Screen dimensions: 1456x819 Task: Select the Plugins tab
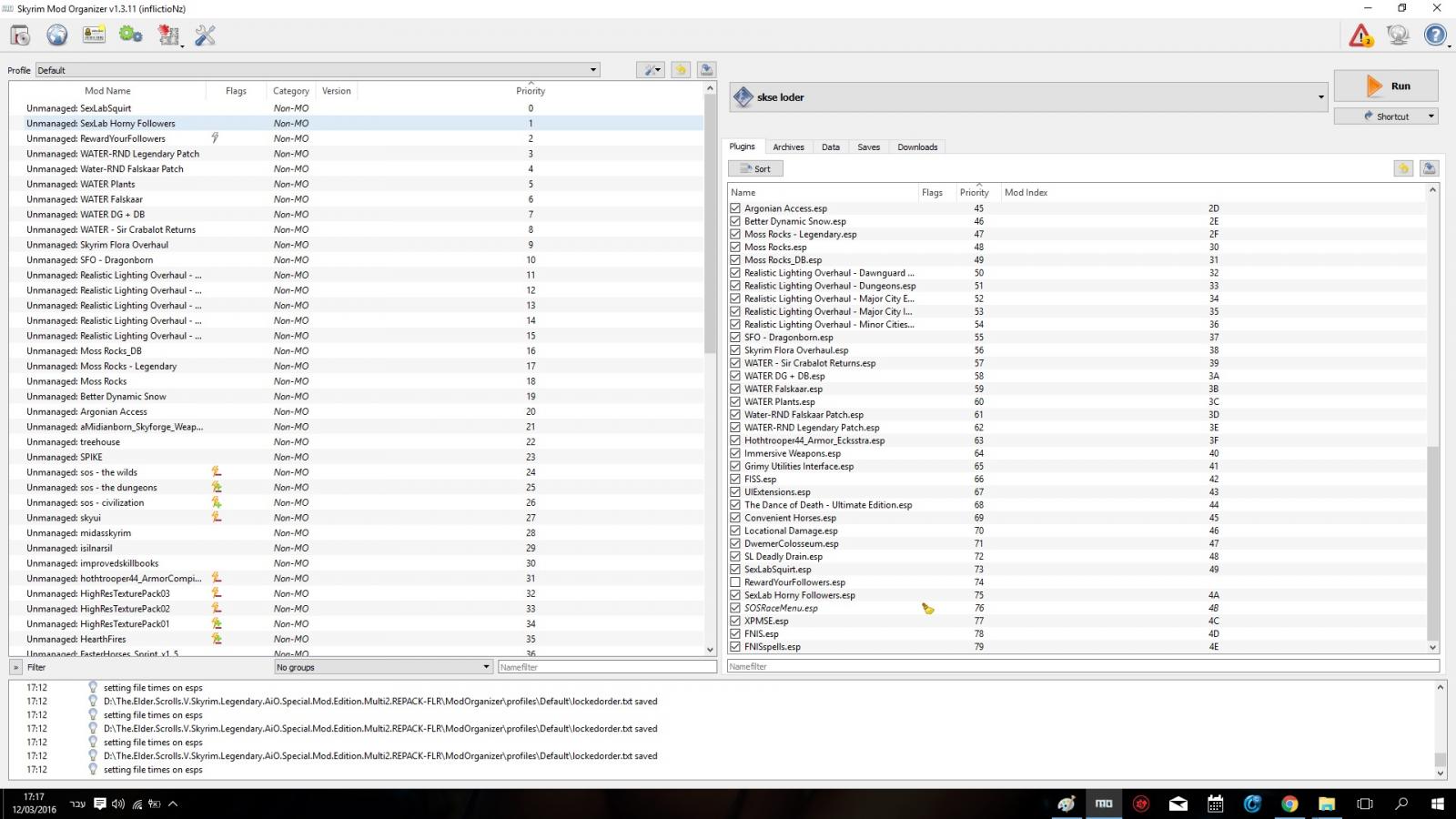tap(743, 147)
